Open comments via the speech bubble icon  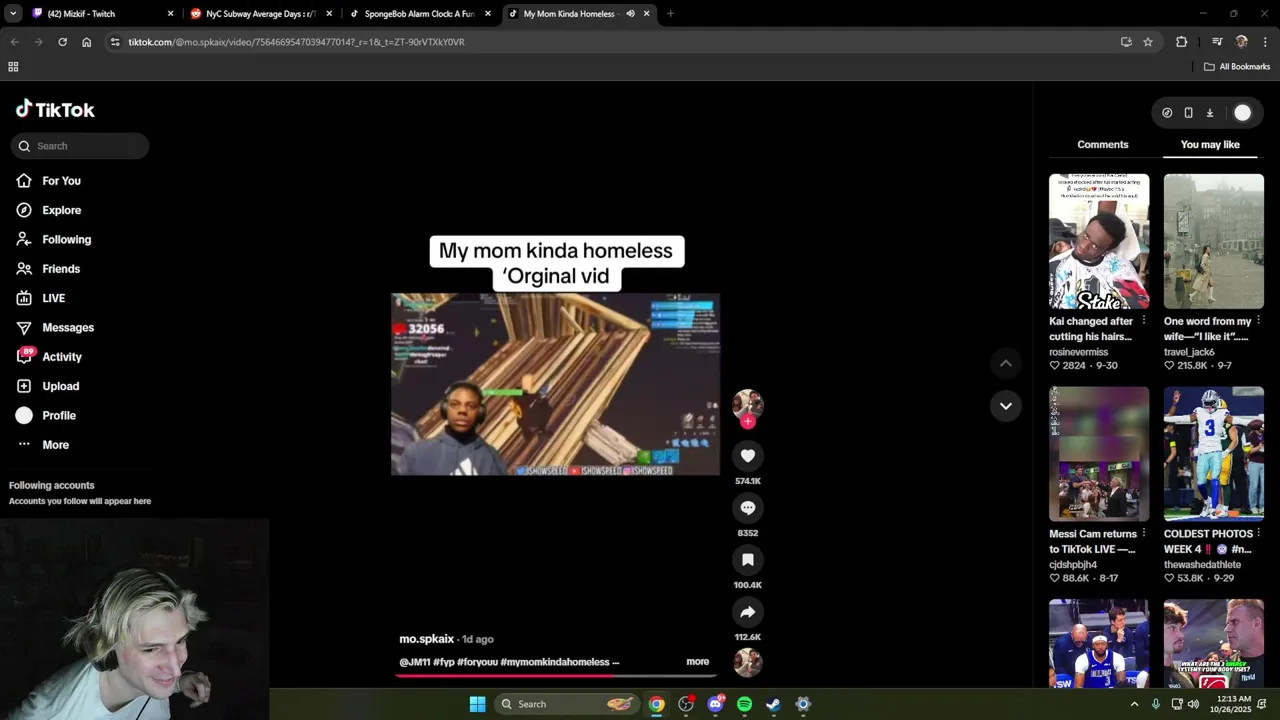(748, 508)
